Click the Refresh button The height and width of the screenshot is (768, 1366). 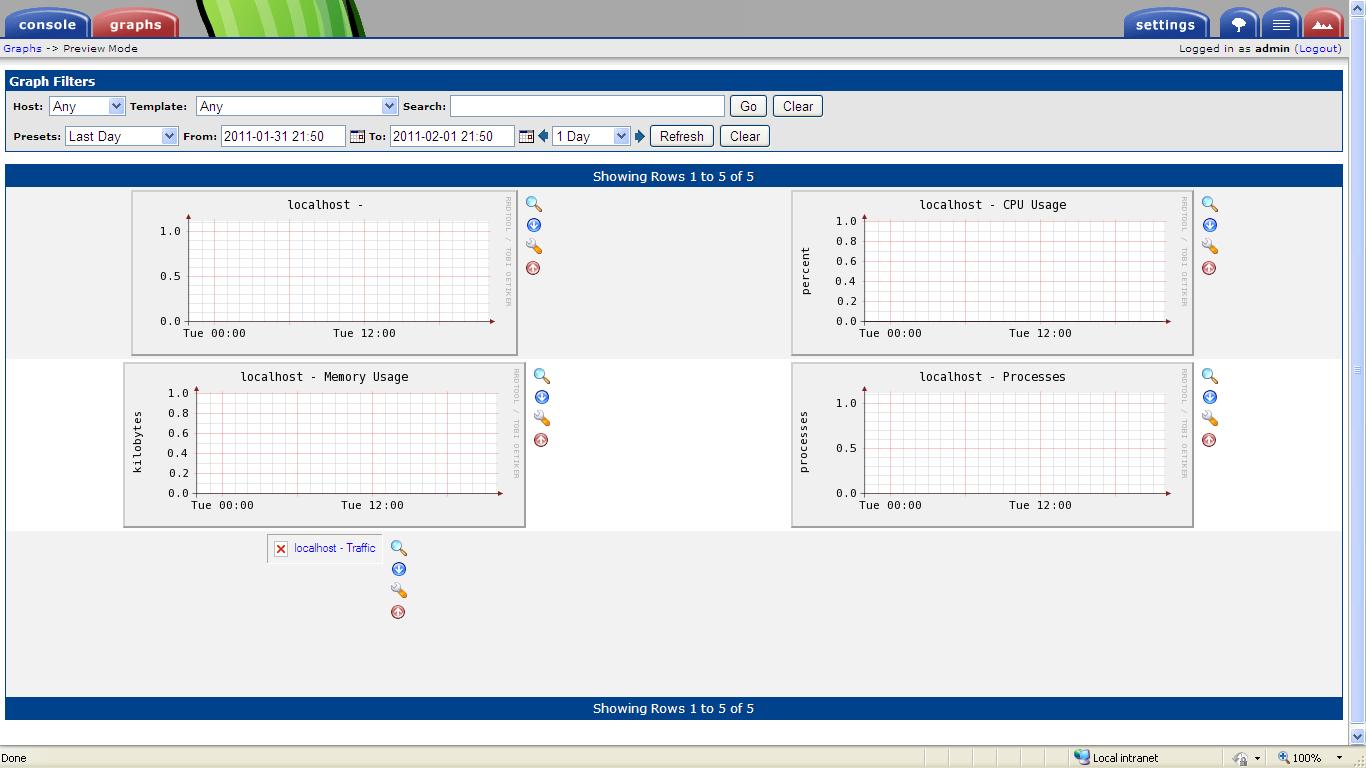point(682,136)
